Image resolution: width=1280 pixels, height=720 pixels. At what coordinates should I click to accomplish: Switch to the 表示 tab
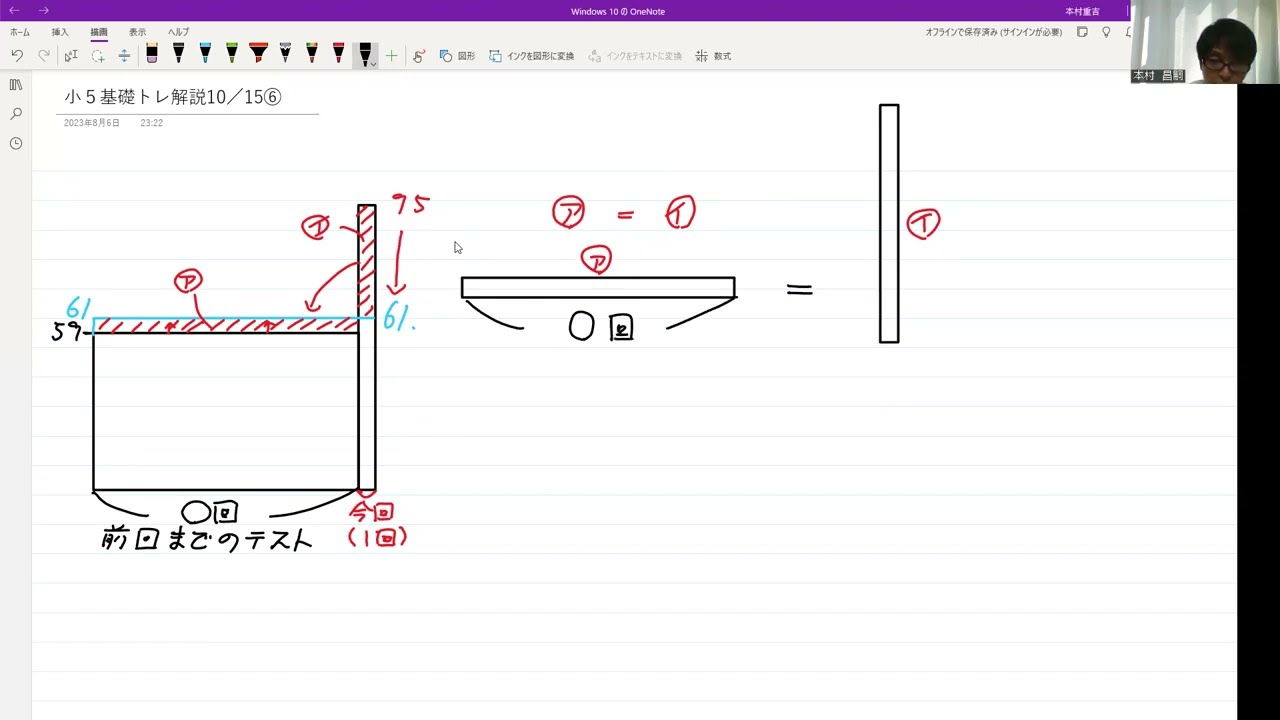137,32
